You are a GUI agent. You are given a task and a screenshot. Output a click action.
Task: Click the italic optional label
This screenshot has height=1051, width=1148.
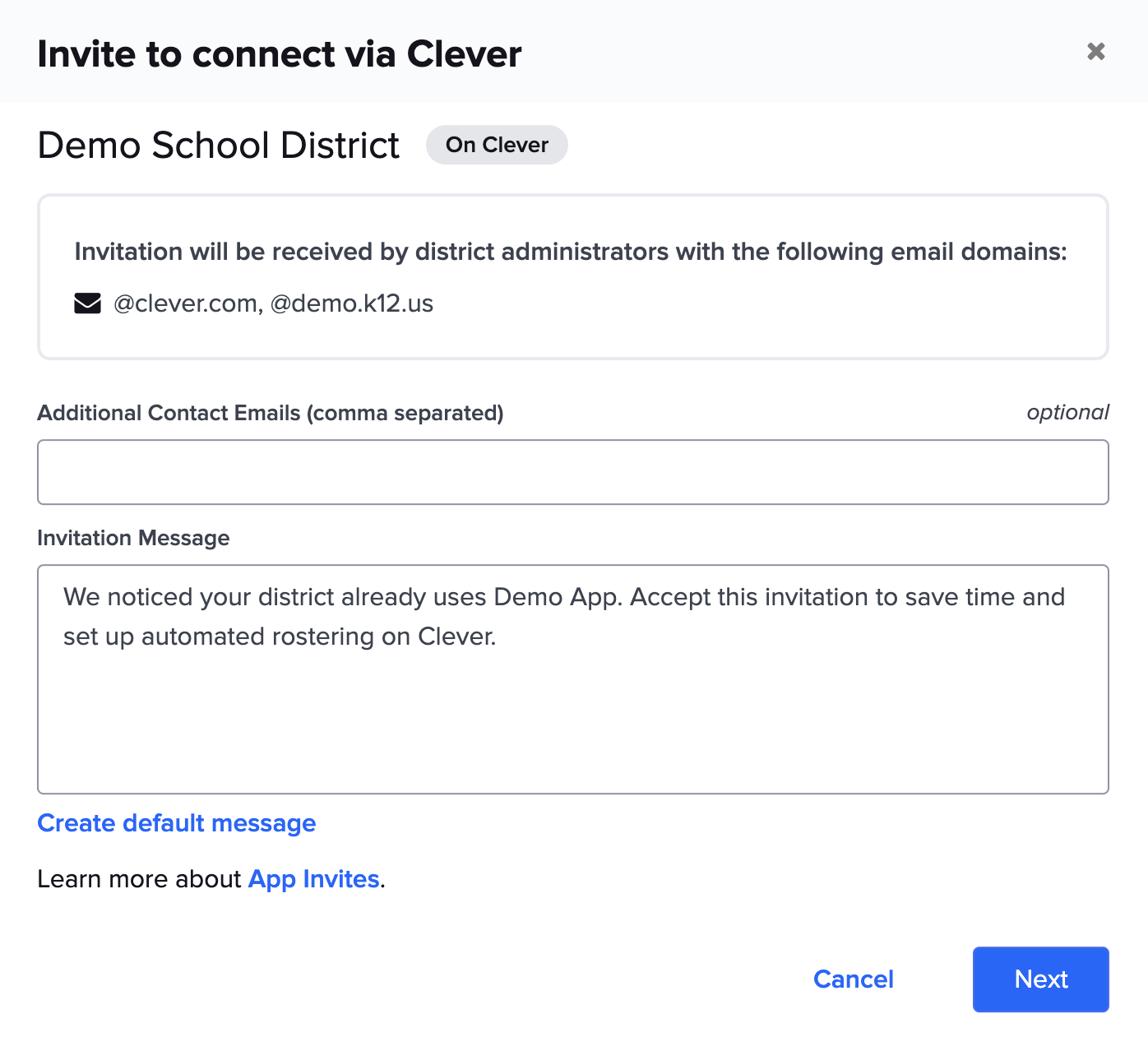[1067, 412]
